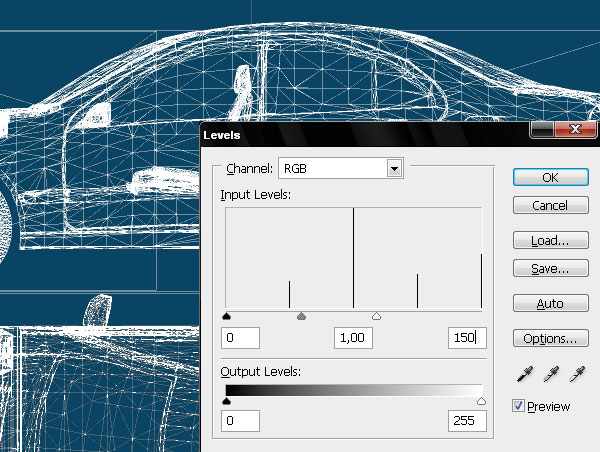
Task: Cancel the Levels dialog
Action: (x=548, y=205)
